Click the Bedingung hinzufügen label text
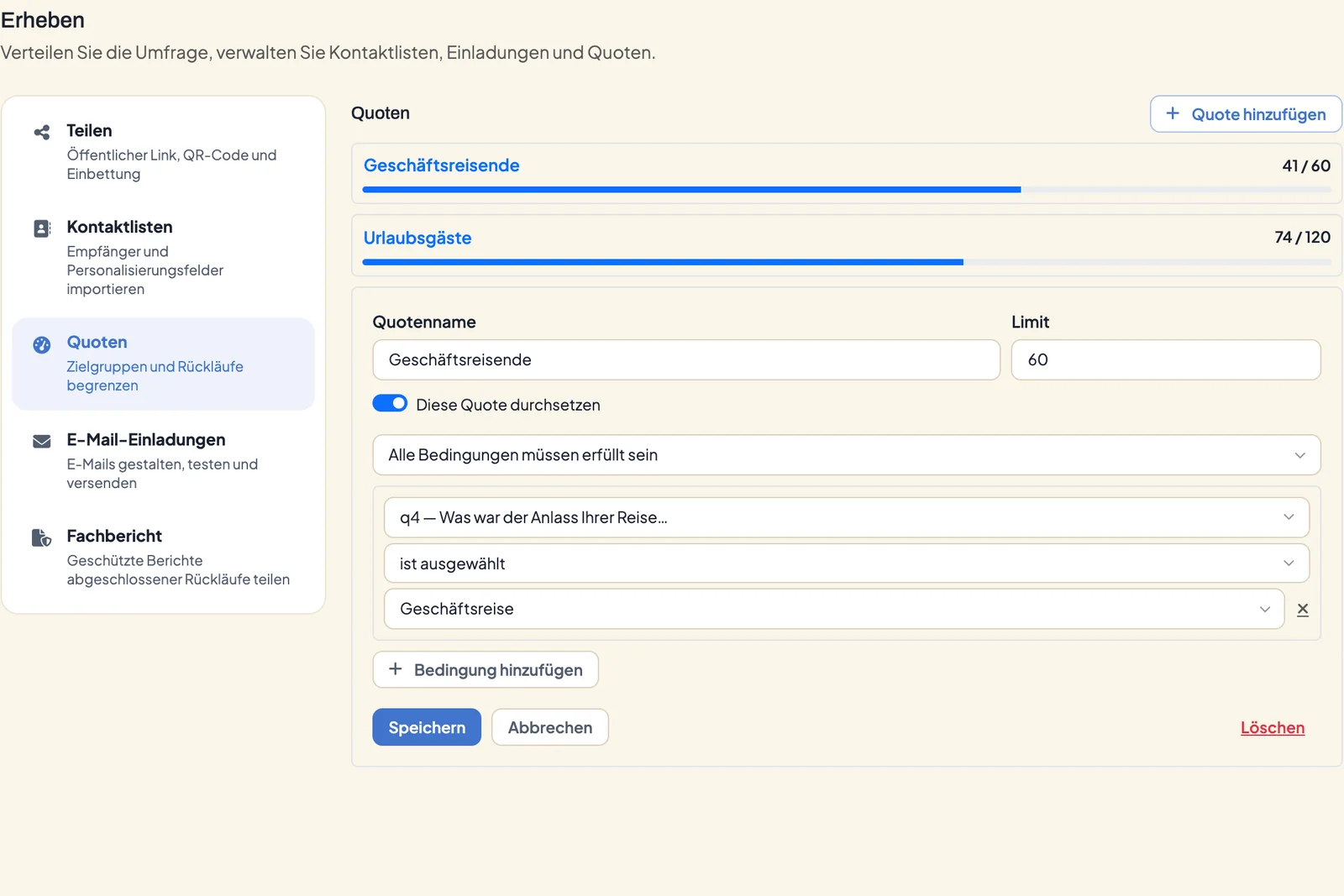The width and height of the screenshot is (1344, 896). (498, 670)
